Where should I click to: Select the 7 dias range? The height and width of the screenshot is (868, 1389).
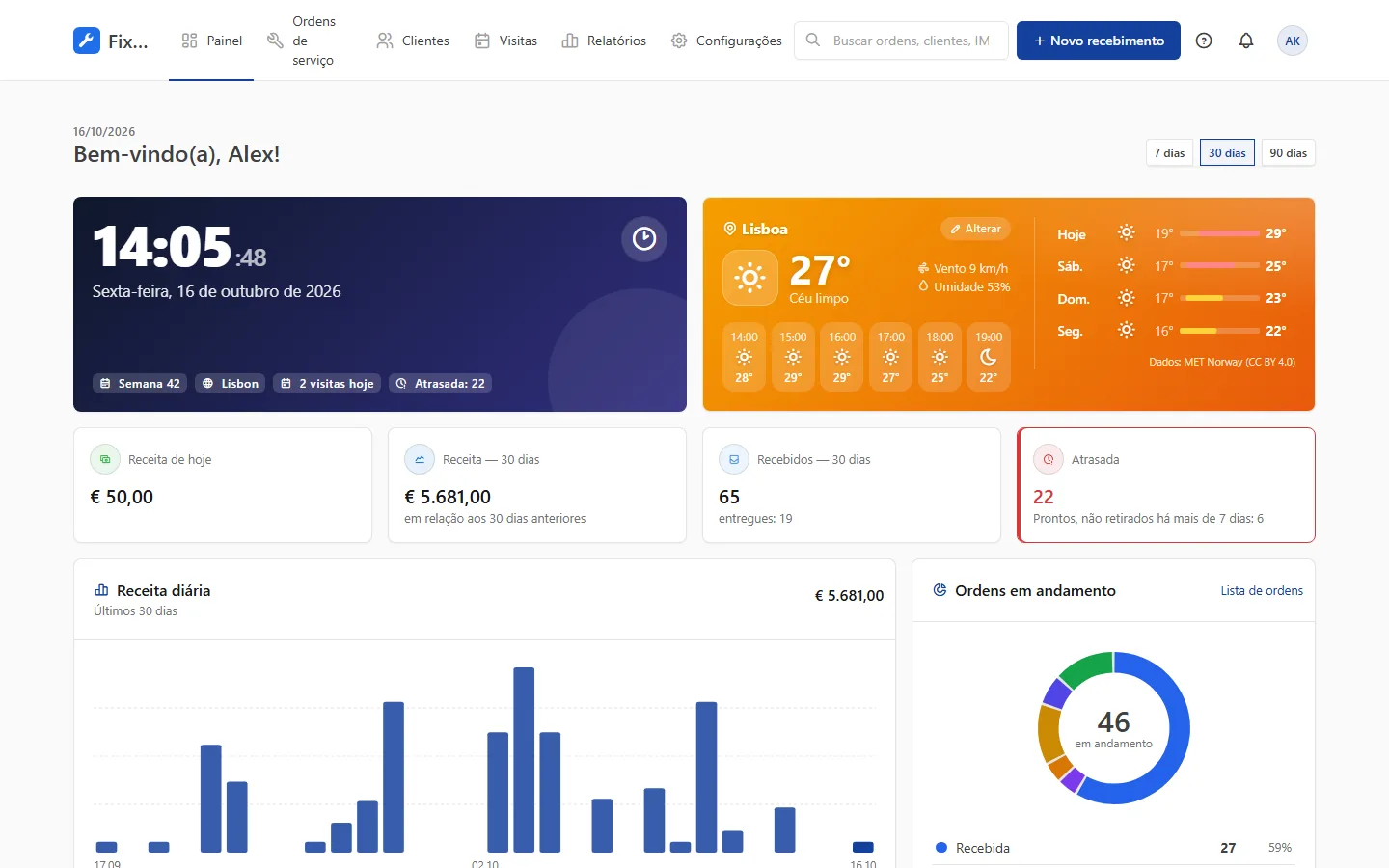coord(1169,153)
